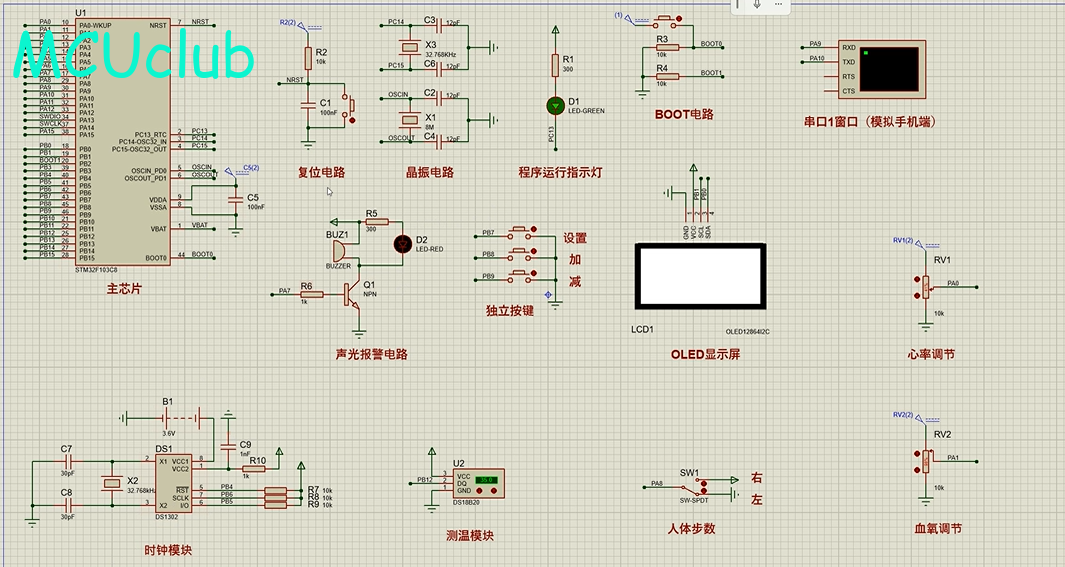
Task: Select resistor R6 1k on PA7
Action: coord(312,294)
